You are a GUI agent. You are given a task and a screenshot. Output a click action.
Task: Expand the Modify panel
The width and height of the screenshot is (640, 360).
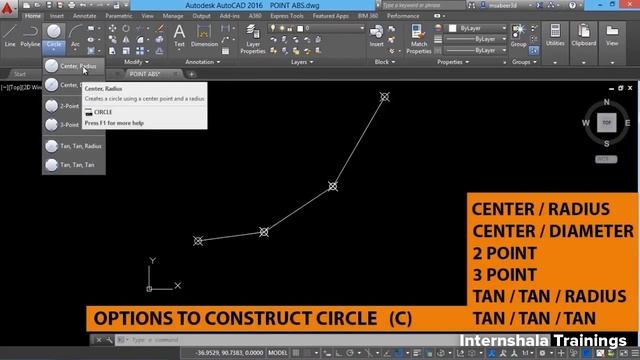coord(136,62)
